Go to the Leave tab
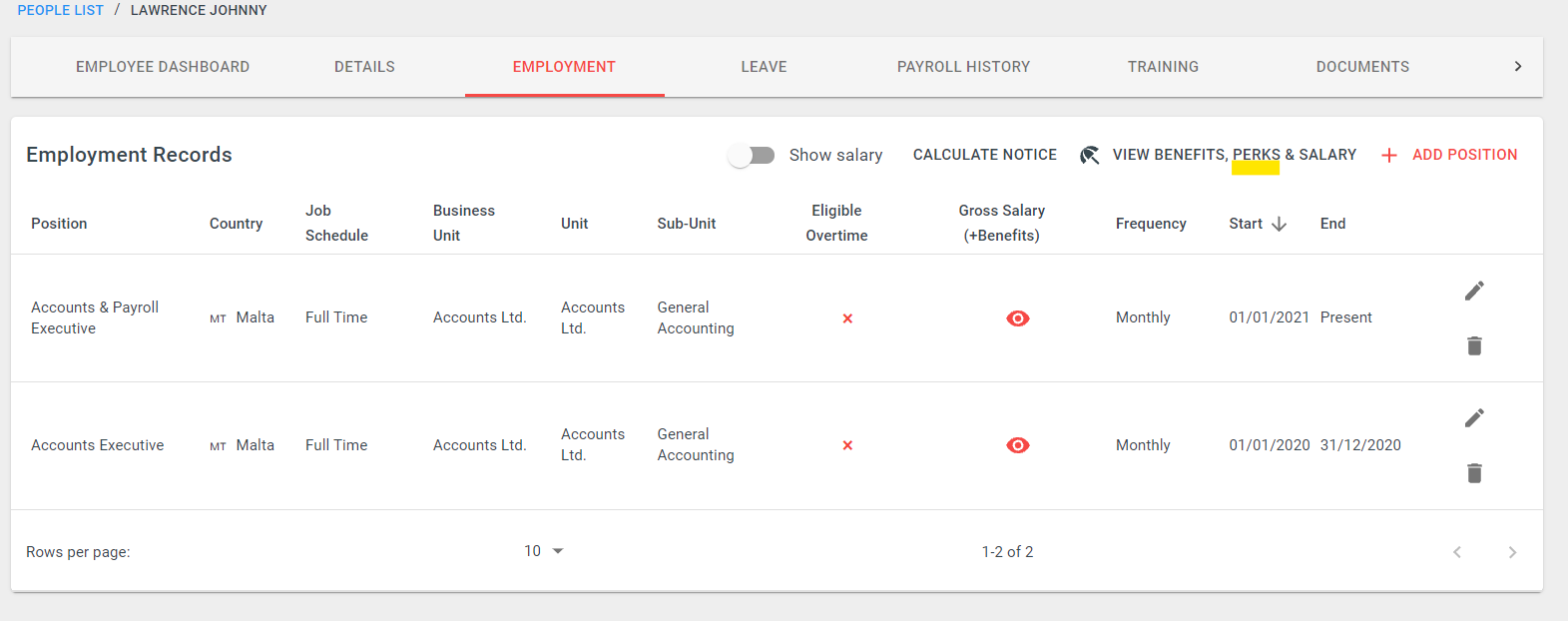The height and width of the screenshot is (621, 1568). 764,67
